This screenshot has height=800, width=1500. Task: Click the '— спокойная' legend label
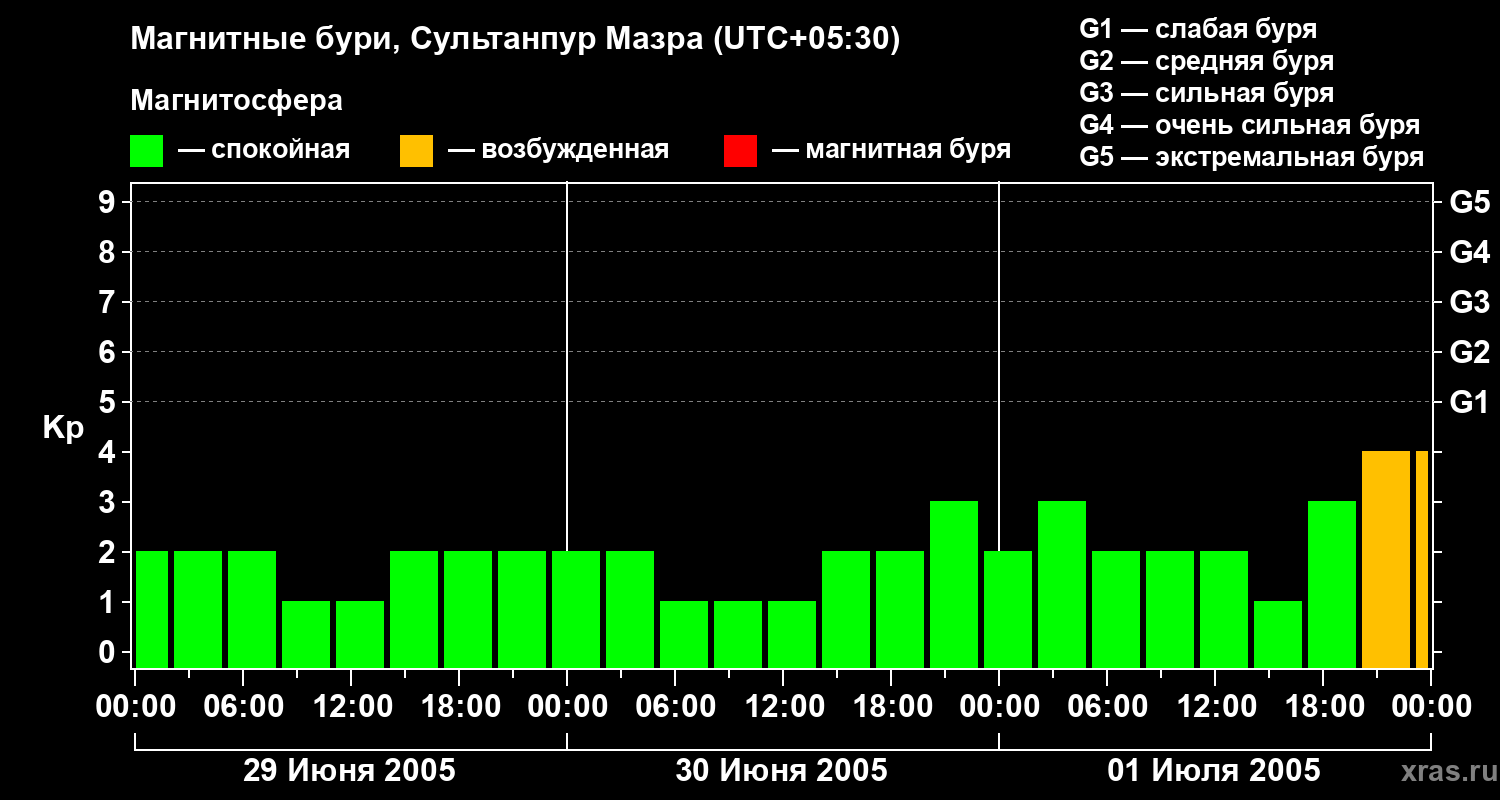click(x=264, y=151)
